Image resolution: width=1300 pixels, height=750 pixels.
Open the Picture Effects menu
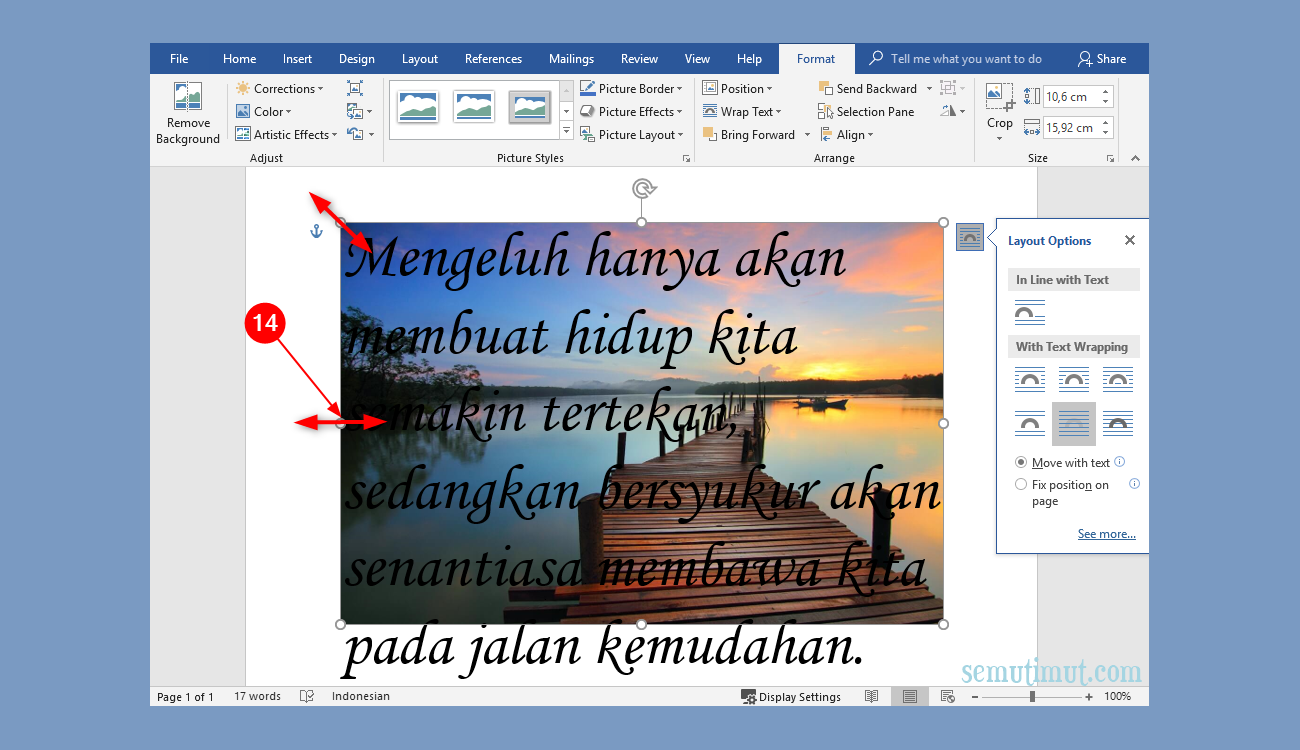(632, 111)
